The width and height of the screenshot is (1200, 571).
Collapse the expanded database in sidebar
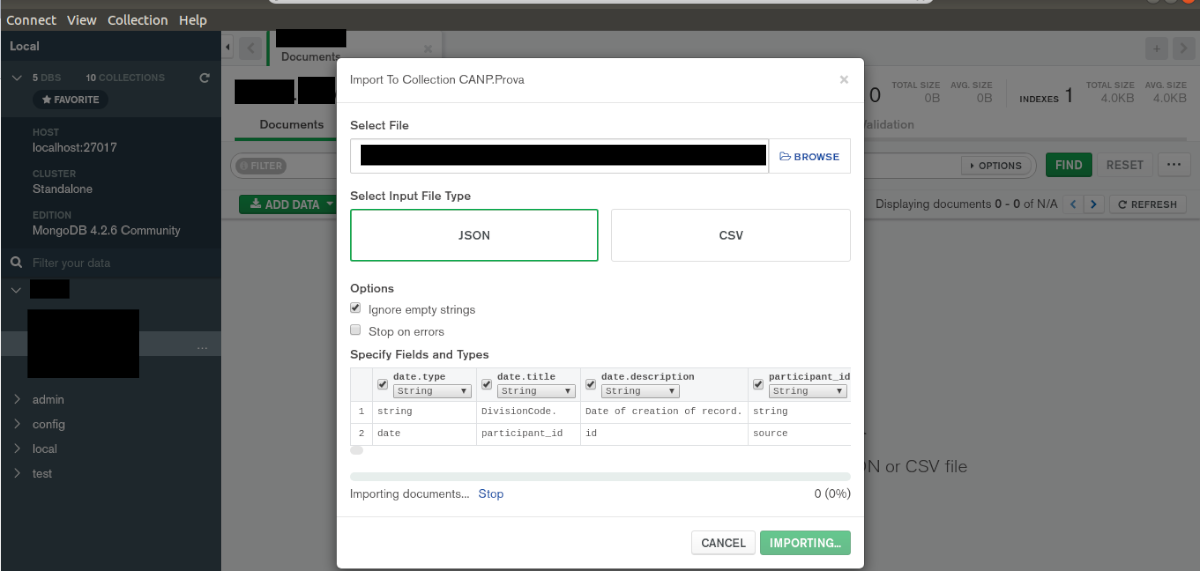[x=16, y=290]
